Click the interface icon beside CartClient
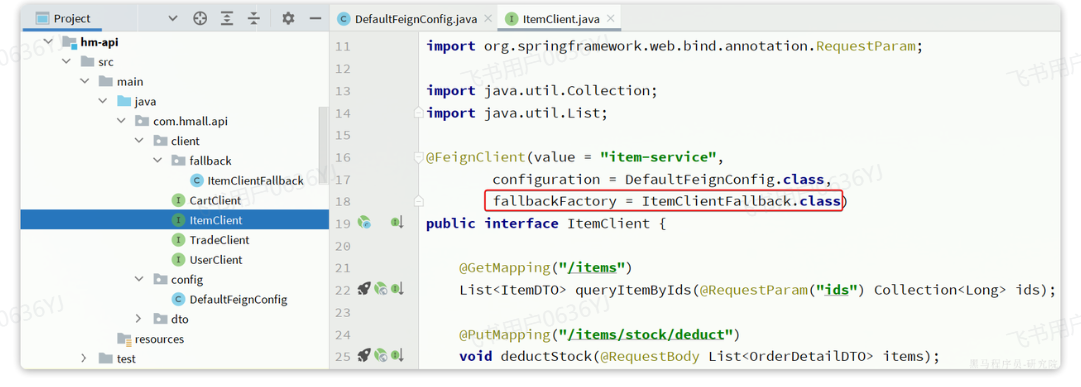Image resolution: width=1081 pixels, height=387 pixels. point(179,201)
